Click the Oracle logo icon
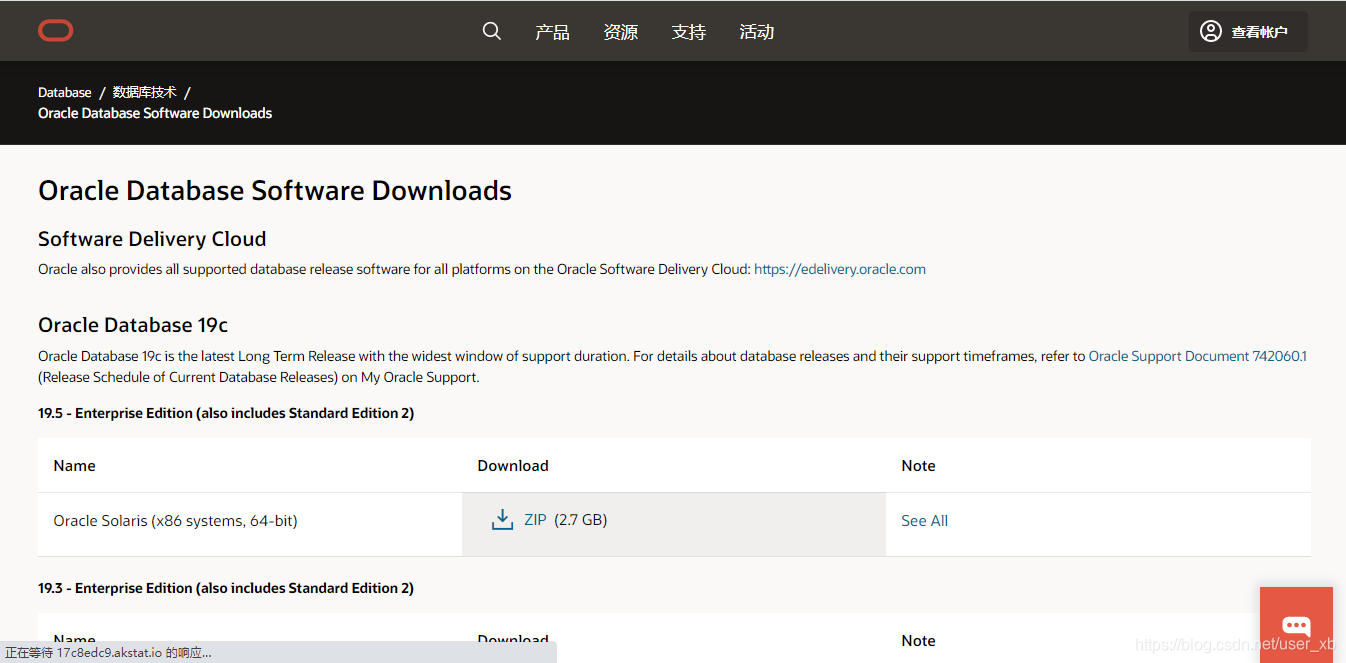Viewport: 1346px width, 663px height. click(x=56, y=31)
